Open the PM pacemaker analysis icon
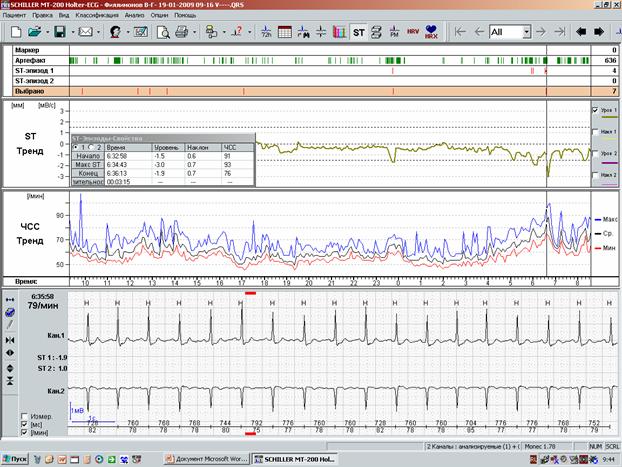 394,32
